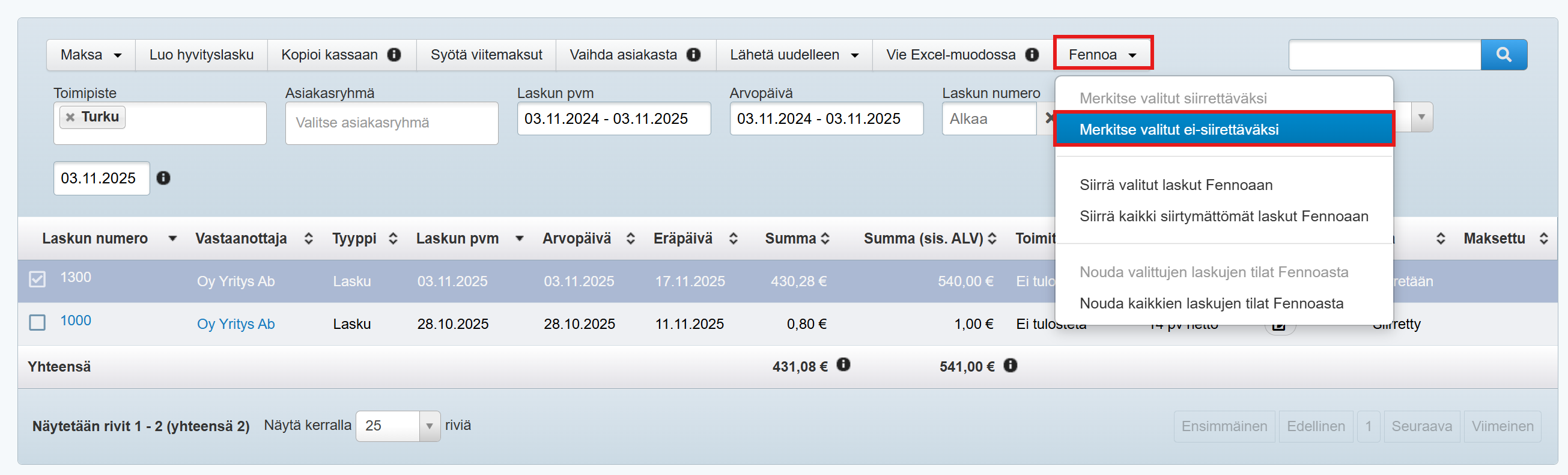
Task: Choose Siirrä valitut laskut Fennoaan
Action: (x=1175, y=185)
